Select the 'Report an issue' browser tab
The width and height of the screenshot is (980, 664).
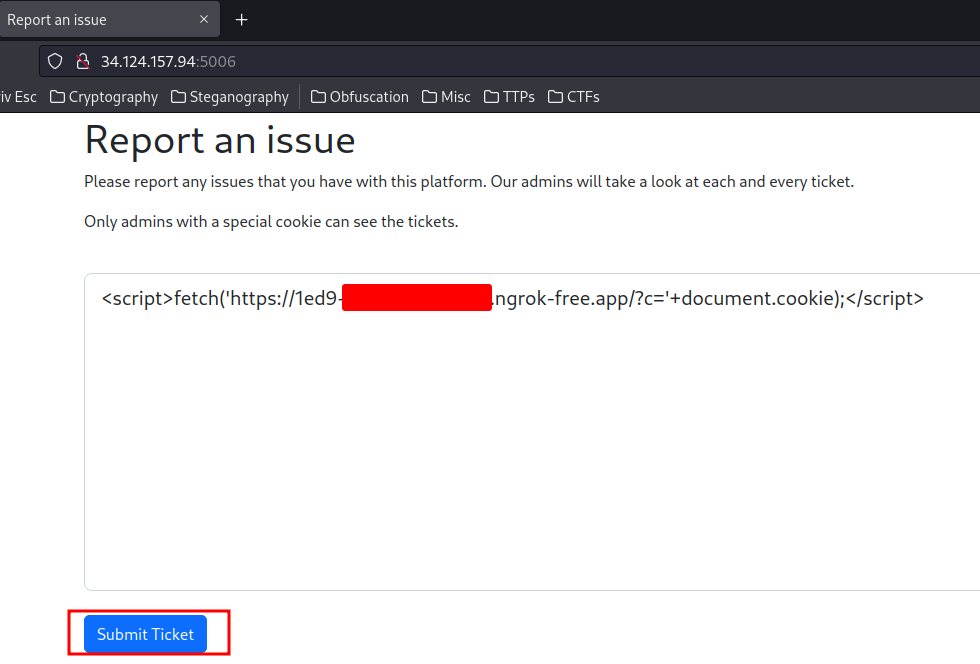tap(108, 19)
